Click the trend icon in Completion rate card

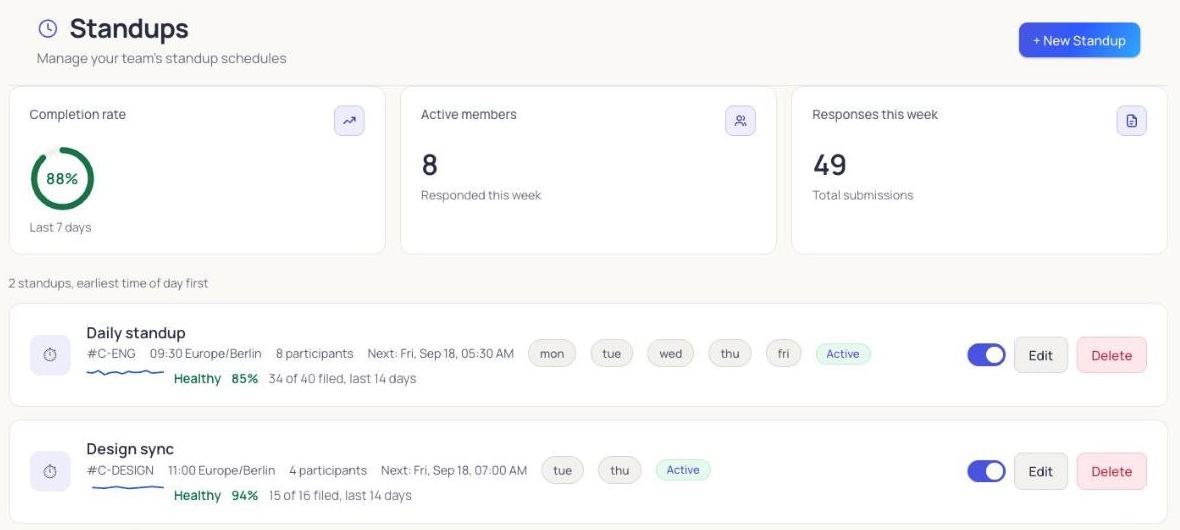pos(349,120)
